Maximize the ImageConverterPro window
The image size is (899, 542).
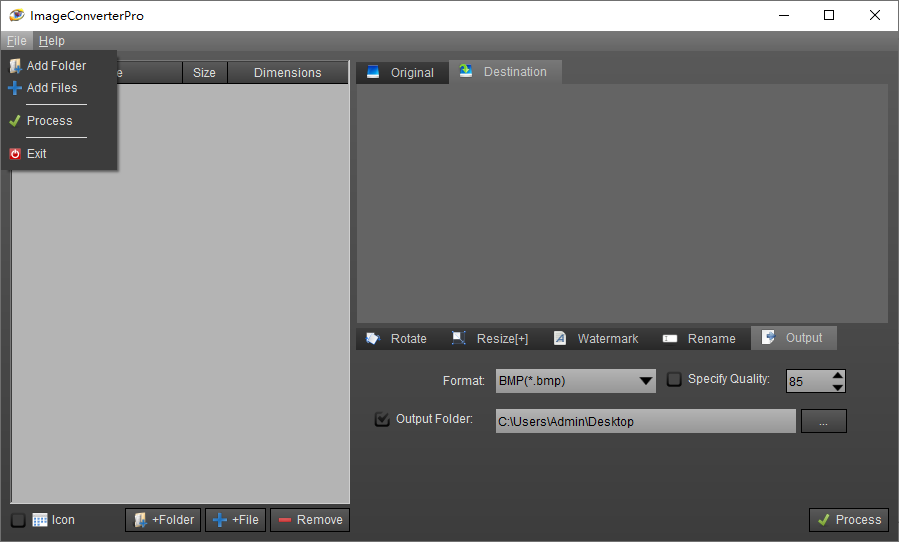[829, 15]
